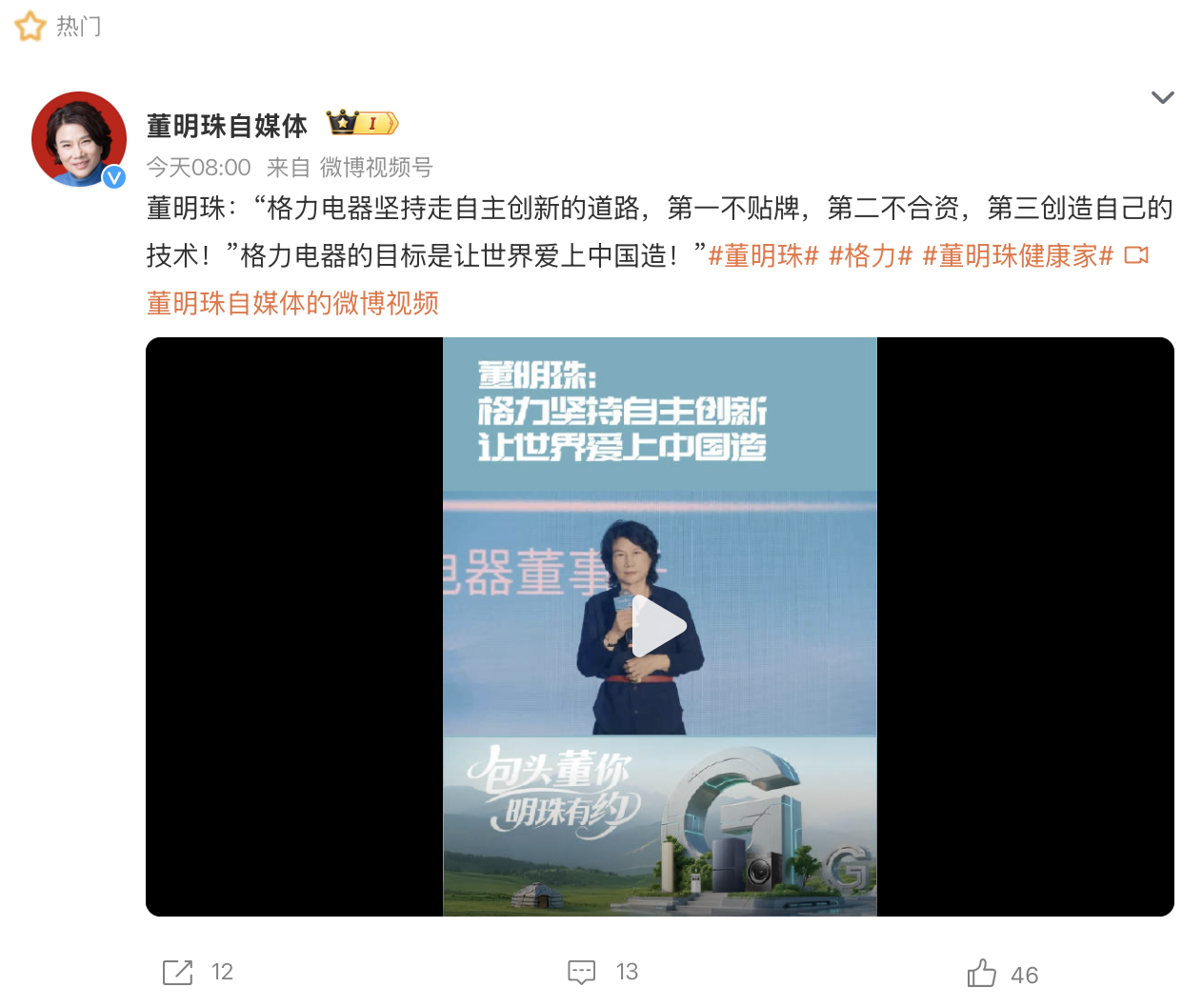Open the #董明珠健康家# hashtag
Screen dimensions: 1202x1008
coord(1018,255)
